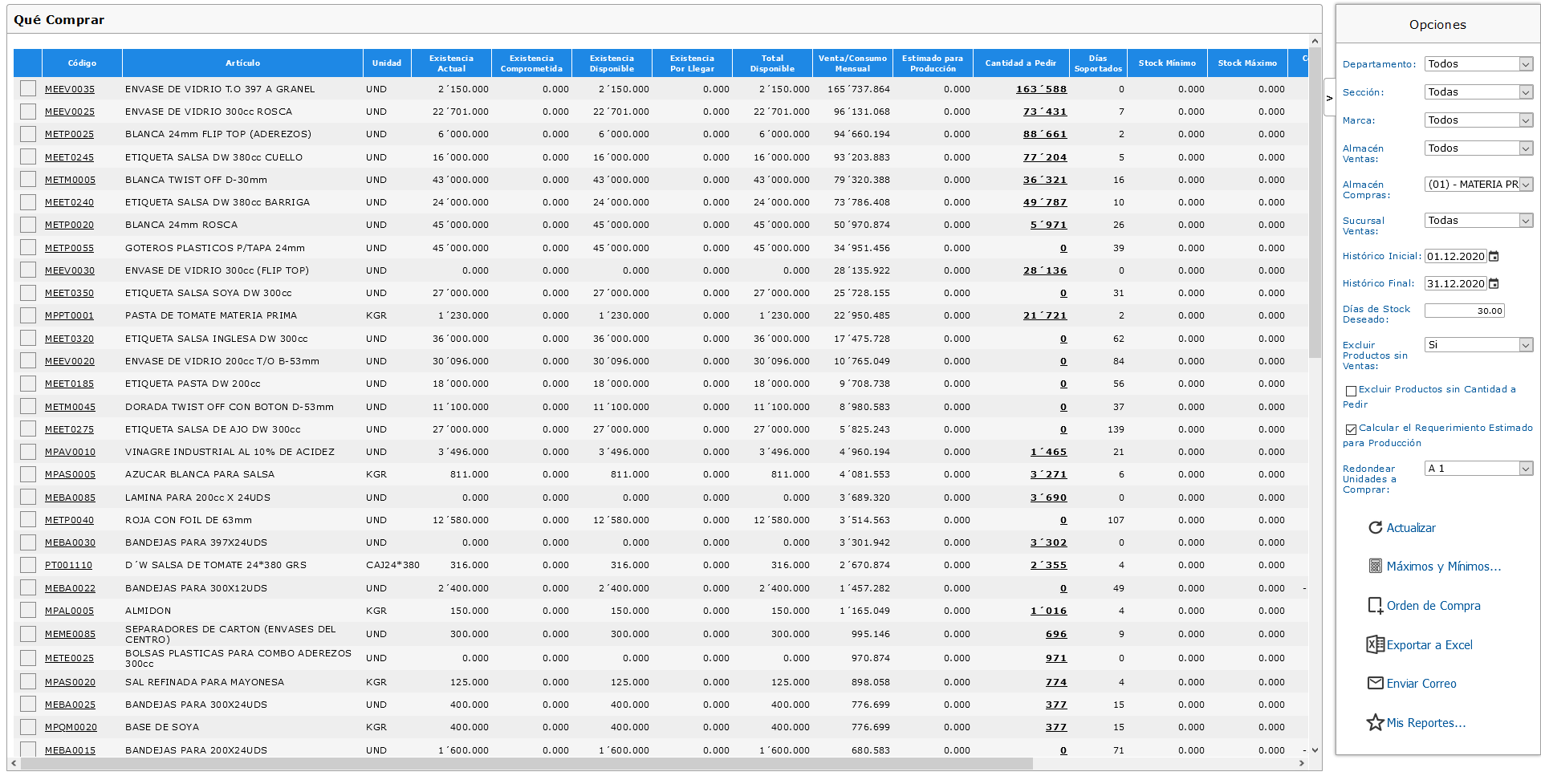
Task: Open calendar picker for Histórico Final
Action: (1494, 284)
